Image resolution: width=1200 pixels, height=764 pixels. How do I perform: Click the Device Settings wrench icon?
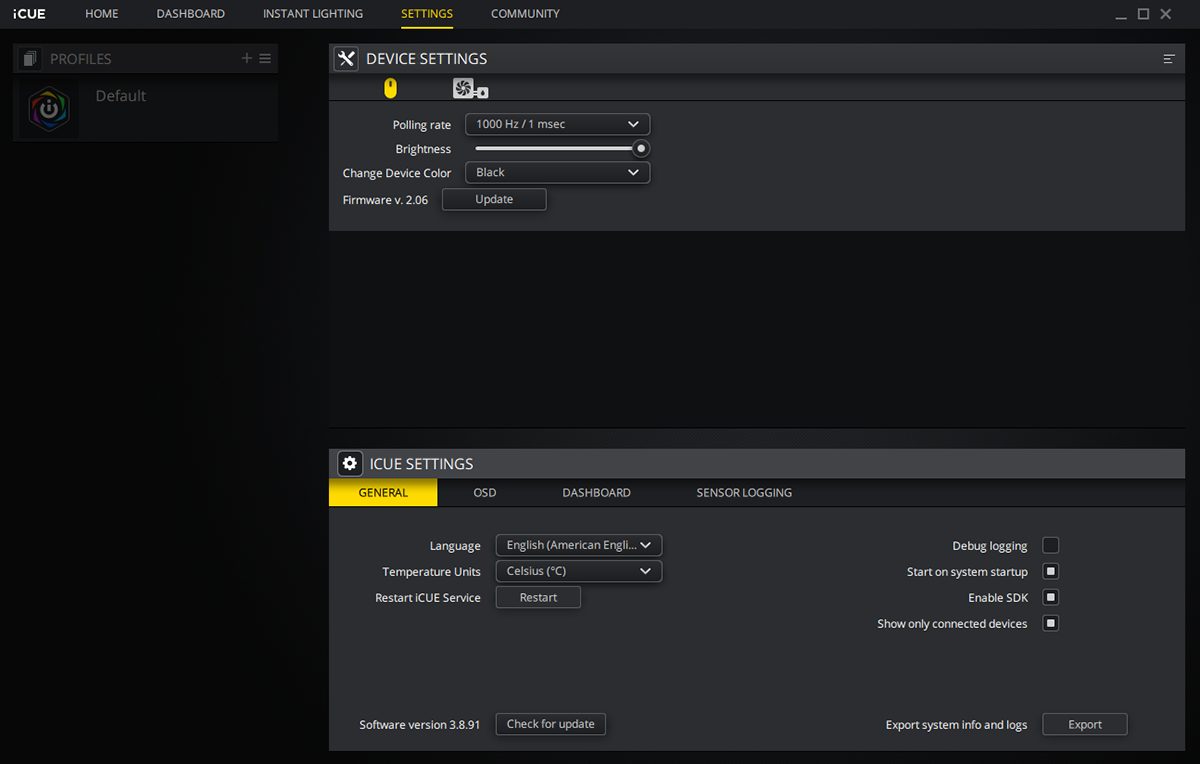coord(346,59)
